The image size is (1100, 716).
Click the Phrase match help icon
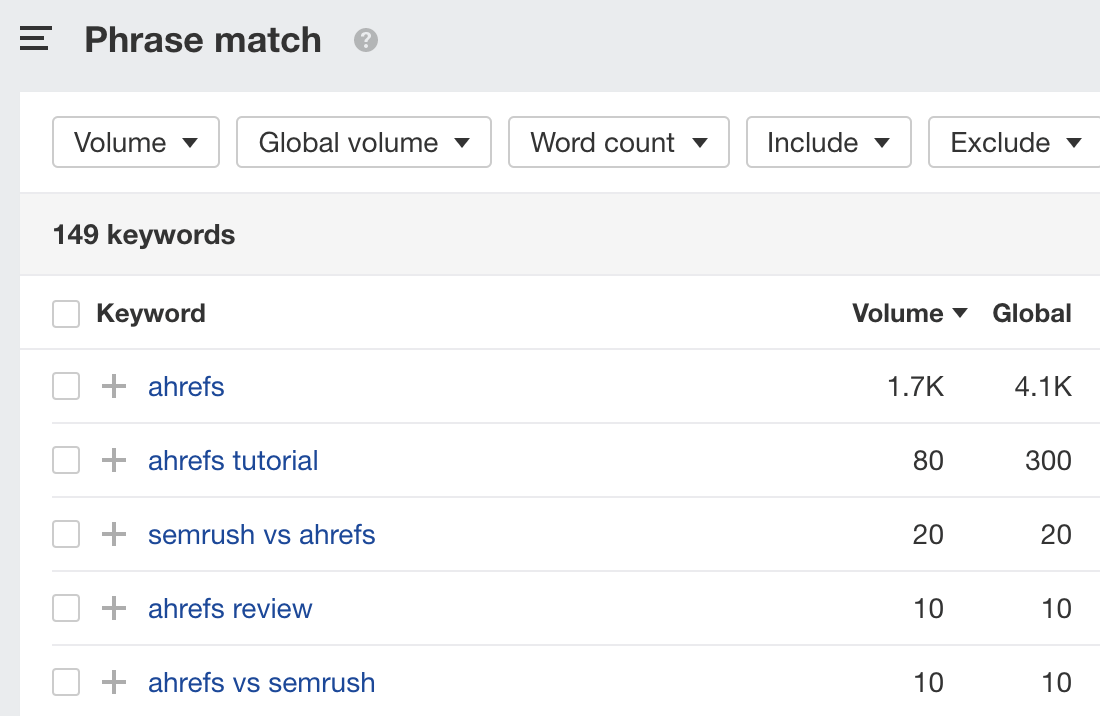(366, 41)
